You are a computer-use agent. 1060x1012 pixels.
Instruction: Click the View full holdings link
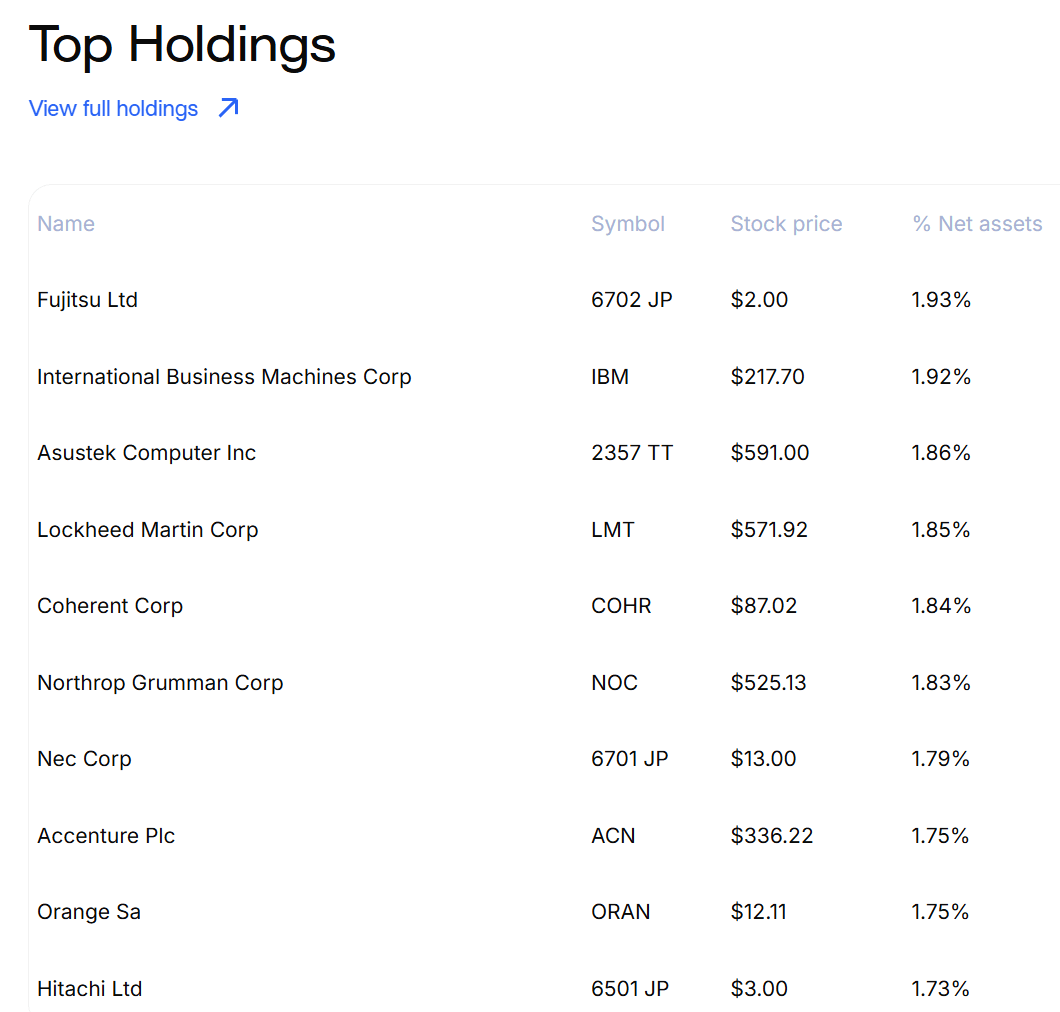pos(114,108)
